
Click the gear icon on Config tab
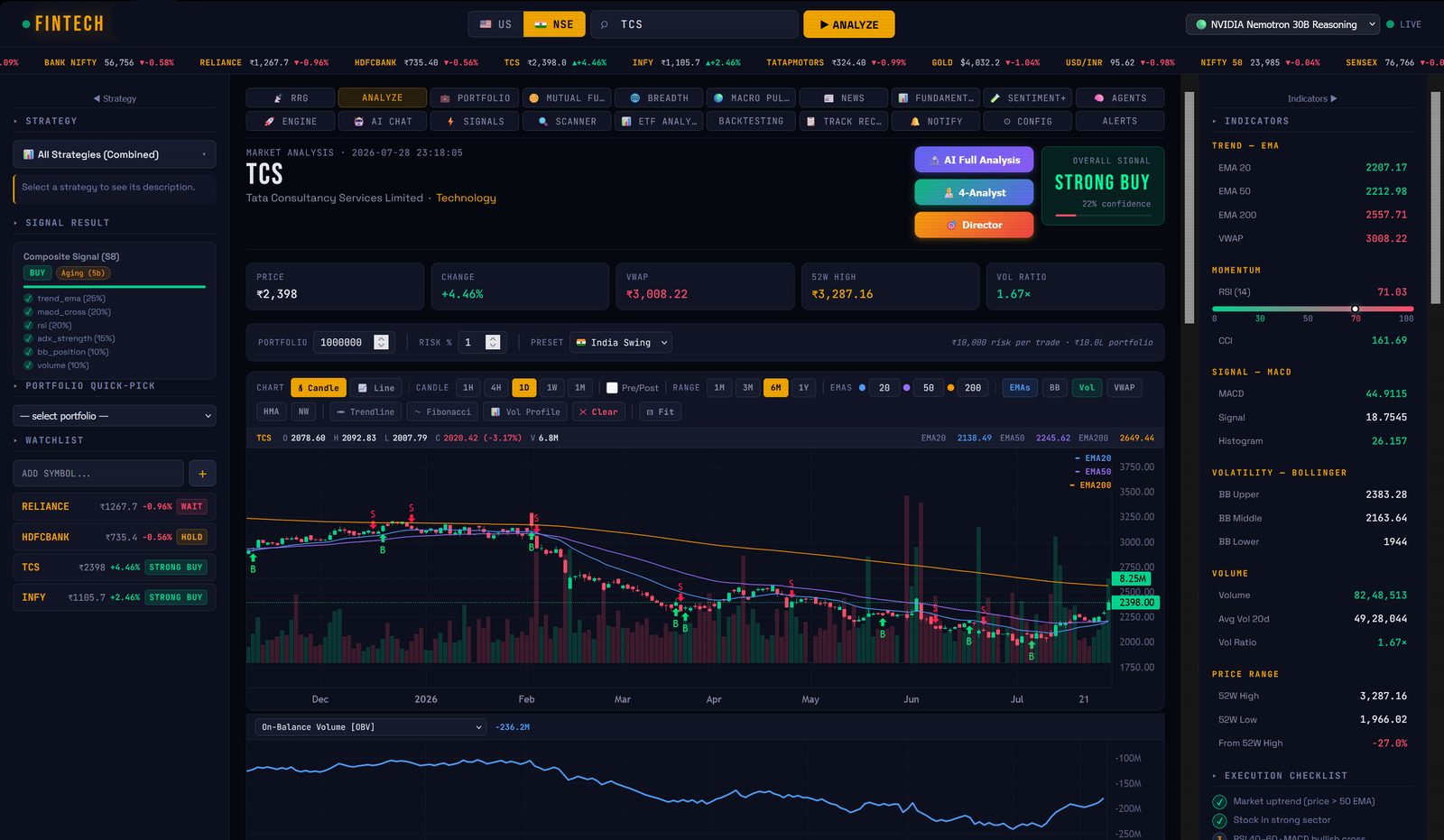[x=1007, y=121]
